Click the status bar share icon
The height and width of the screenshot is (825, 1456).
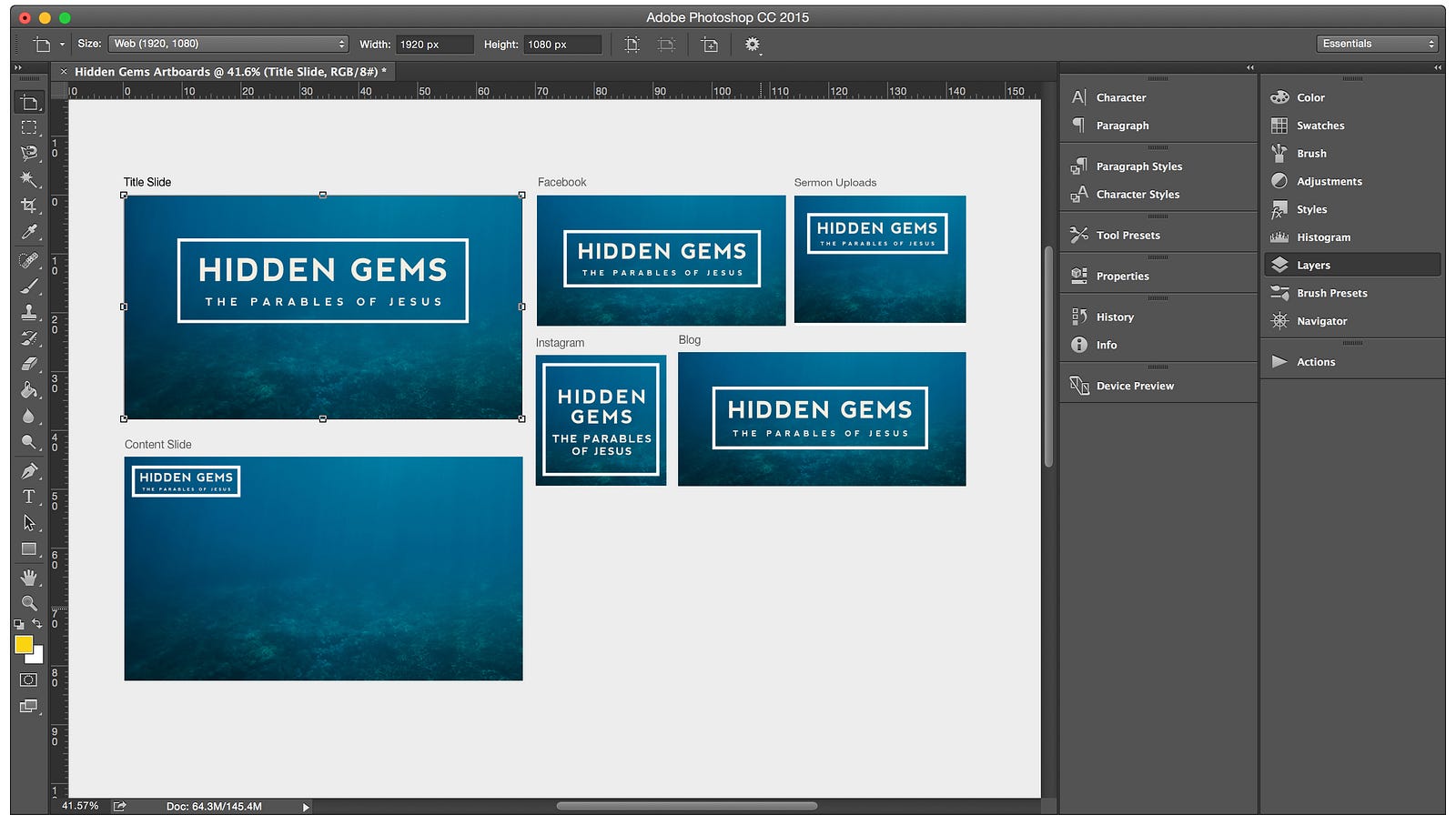[x=119, y=807]
